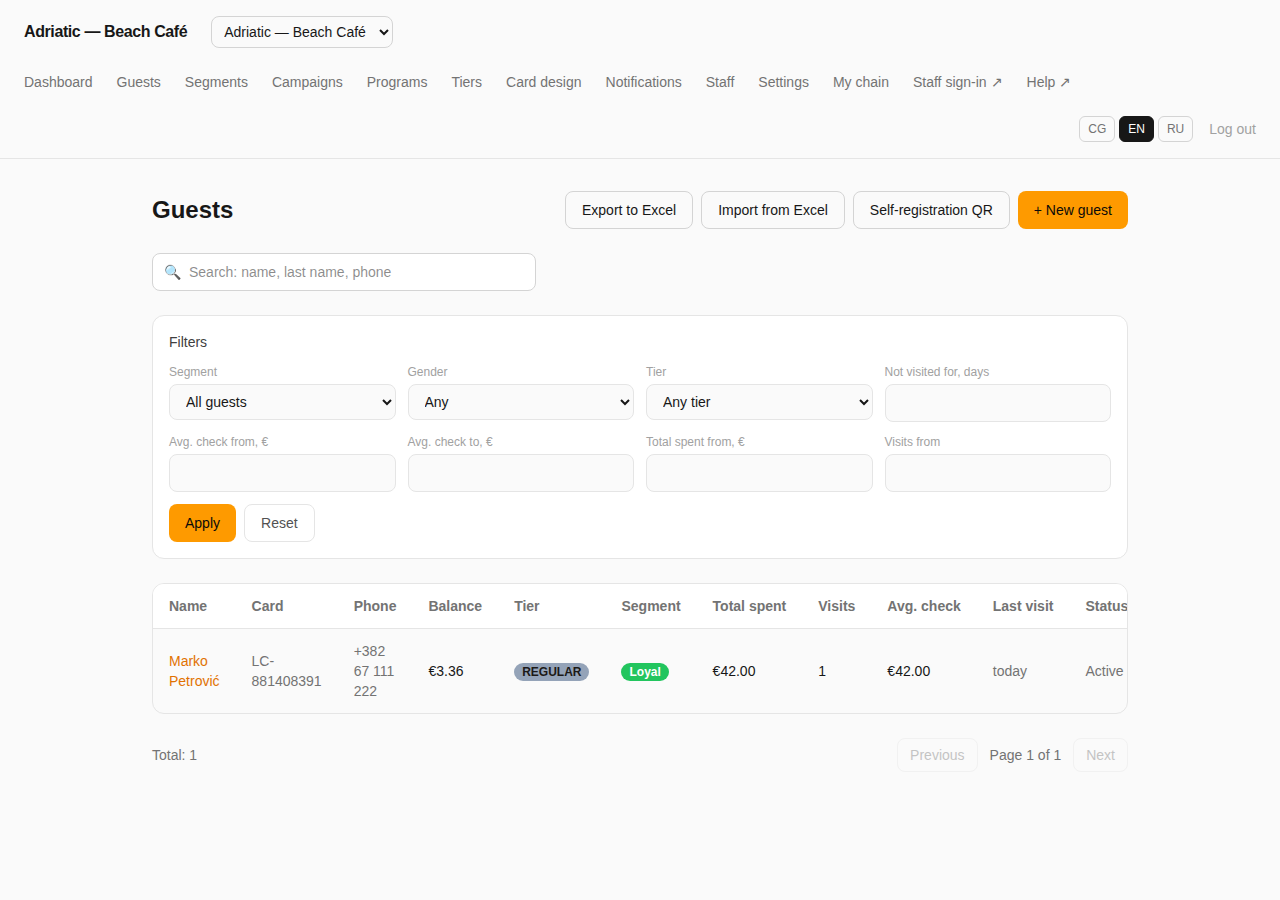Click the Name column header
The width and height of the screenshot is (1280, 900).
(x=188, y=606)
